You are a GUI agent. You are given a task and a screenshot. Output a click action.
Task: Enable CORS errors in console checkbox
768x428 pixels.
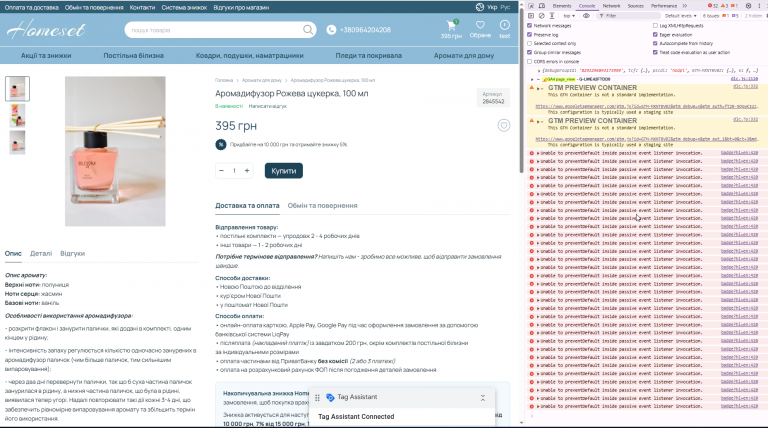click(x=529, y=62)
